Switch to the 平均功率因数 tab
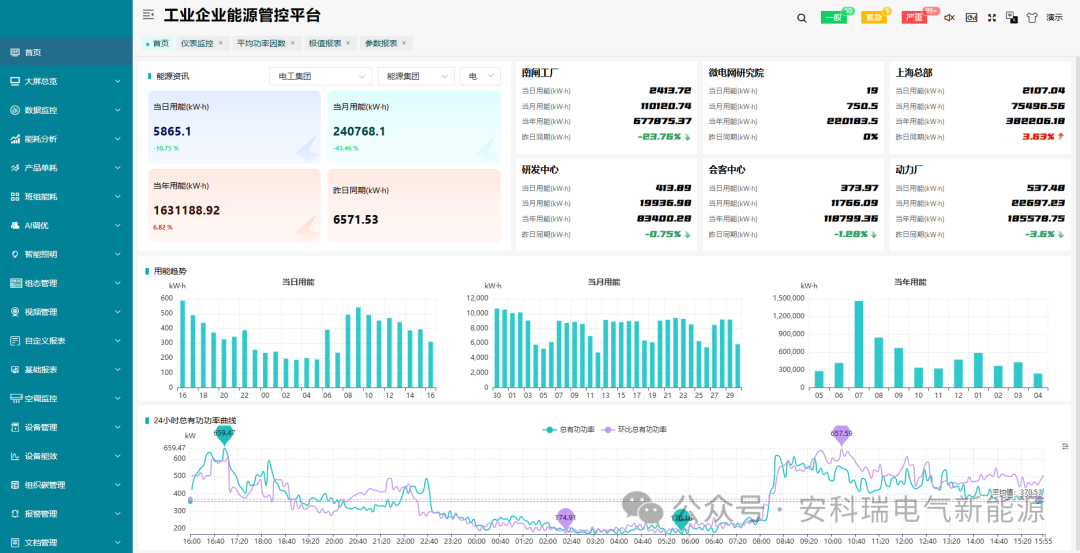Image resolution: width=1080 pixels, height=553 pixels. (x=261, y=43)
